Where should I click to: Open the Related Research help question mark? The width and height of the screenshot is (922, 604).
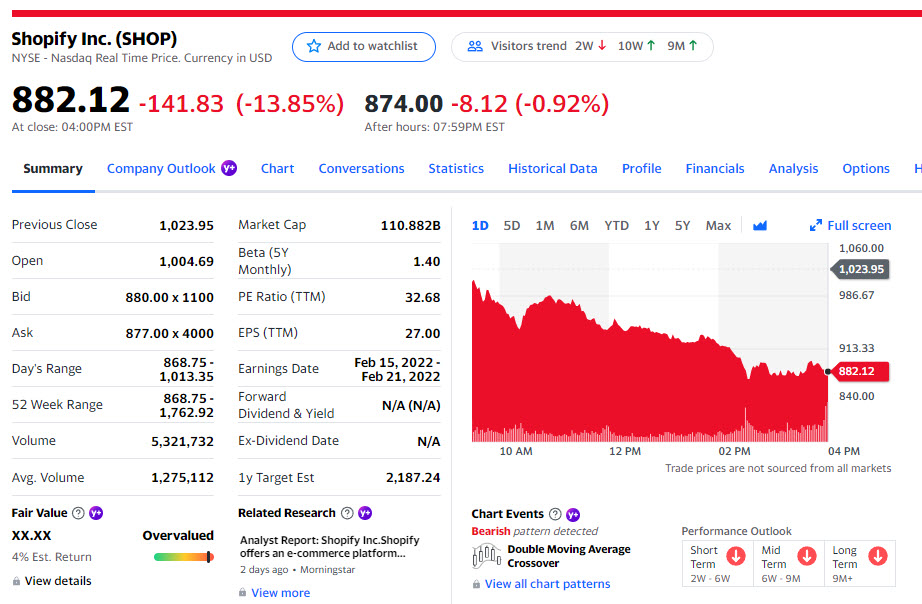[x=348, y=513]
